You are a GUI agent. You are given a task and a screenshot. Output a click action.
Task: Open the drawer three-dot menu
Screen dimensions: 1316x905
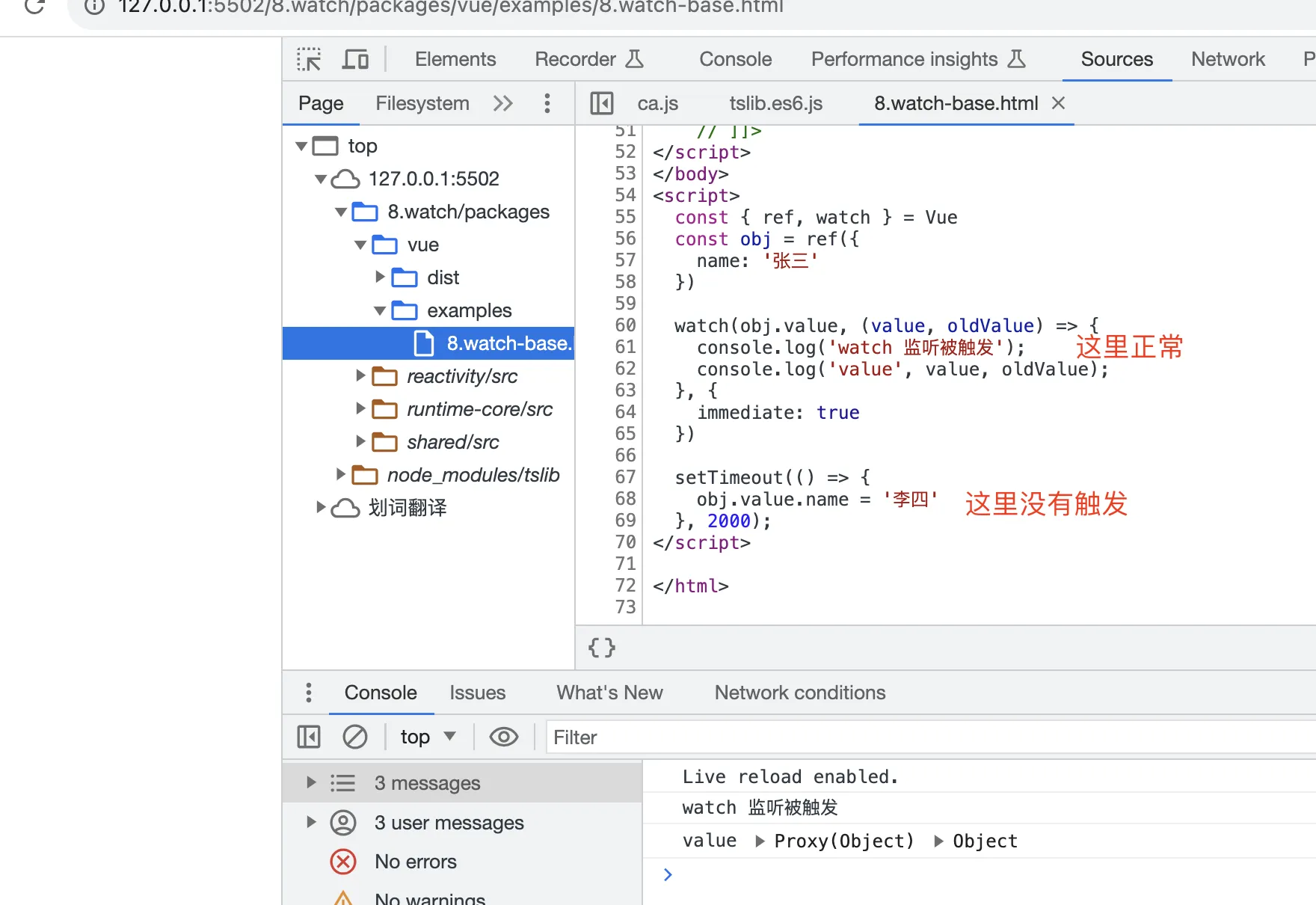click(309, 693)
